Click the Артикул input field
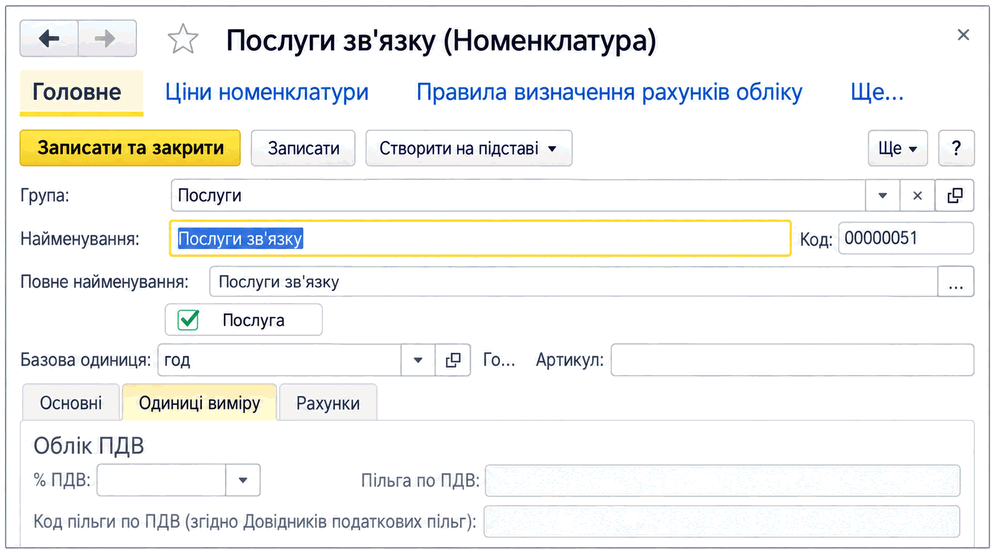The width and height of the screenshot is (995, 554). [x=792, y=360]
